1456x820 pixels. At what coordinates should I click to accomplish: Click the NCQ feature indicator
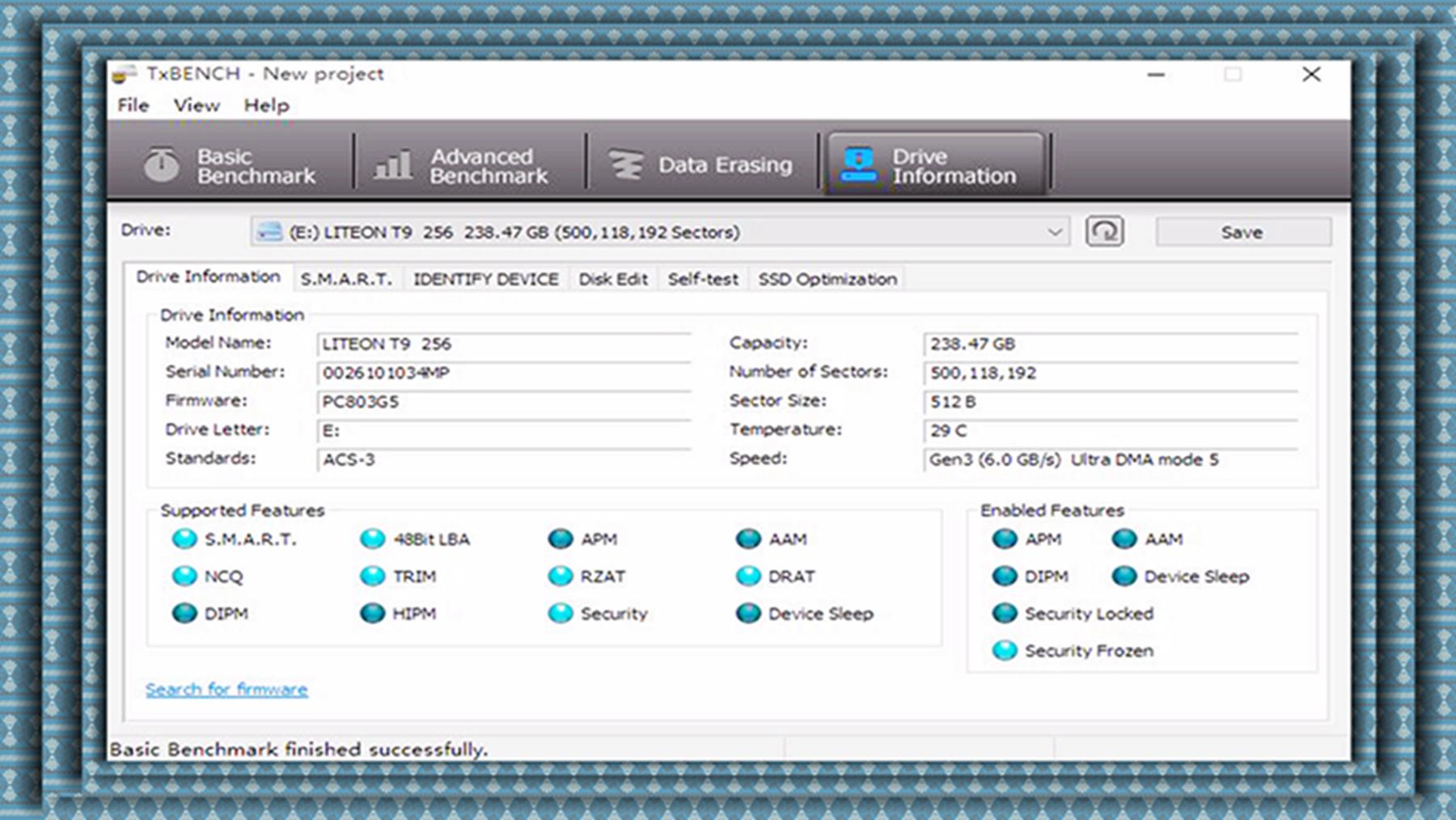click(x=184, y=576)
